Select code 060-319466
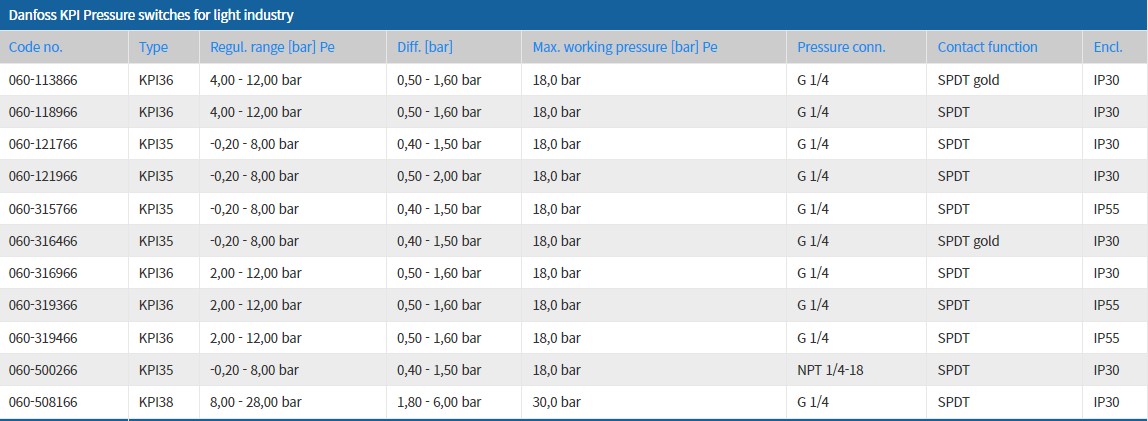Screen dimensions: 1148x421 (x=43, y=338)
